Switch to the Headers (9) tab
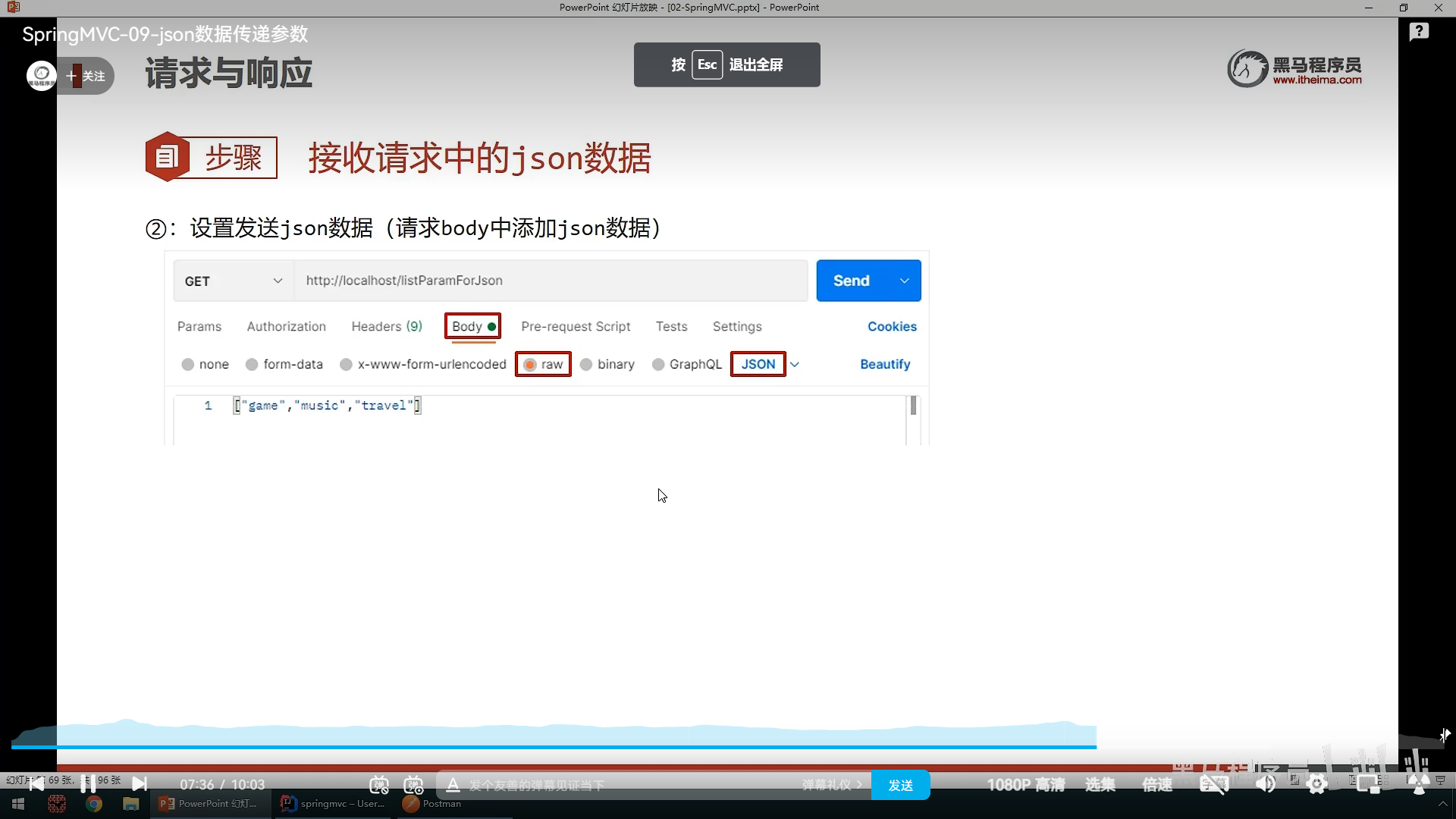The width and height of the screenshot is (1456, 819). 386,327
